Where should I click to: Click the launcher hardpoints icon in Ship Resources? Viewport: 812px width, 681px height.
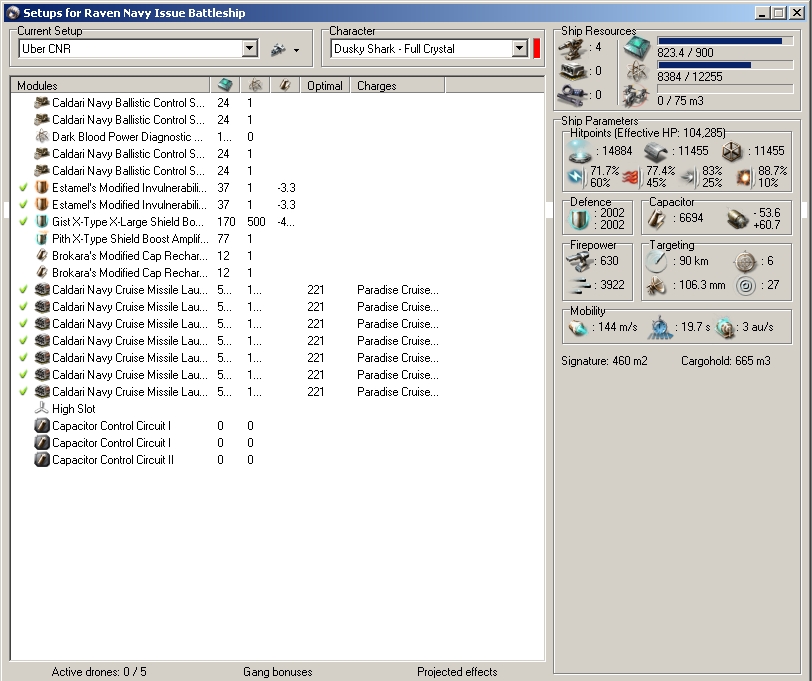pyautogui.click(x=572, y=71)
